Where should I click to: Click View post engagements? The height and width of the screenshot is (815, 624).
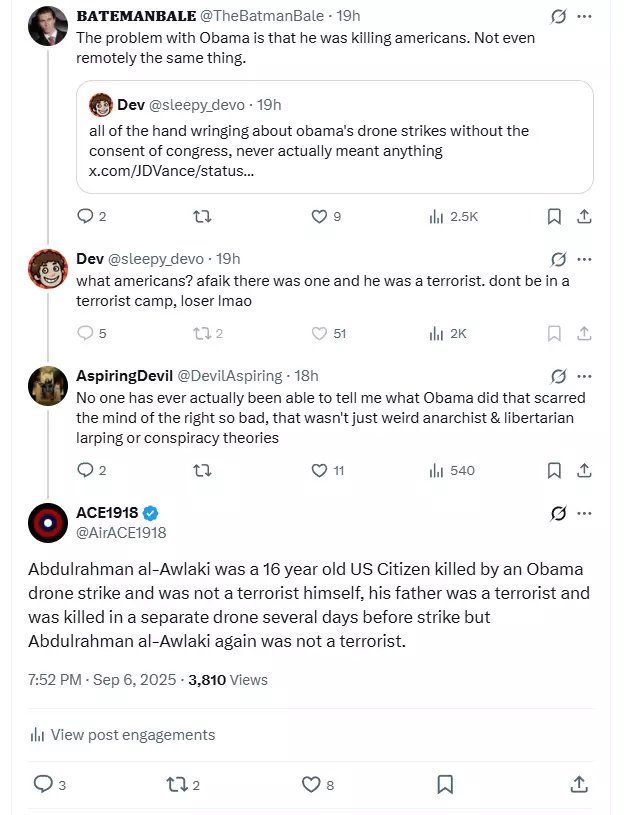123,735
